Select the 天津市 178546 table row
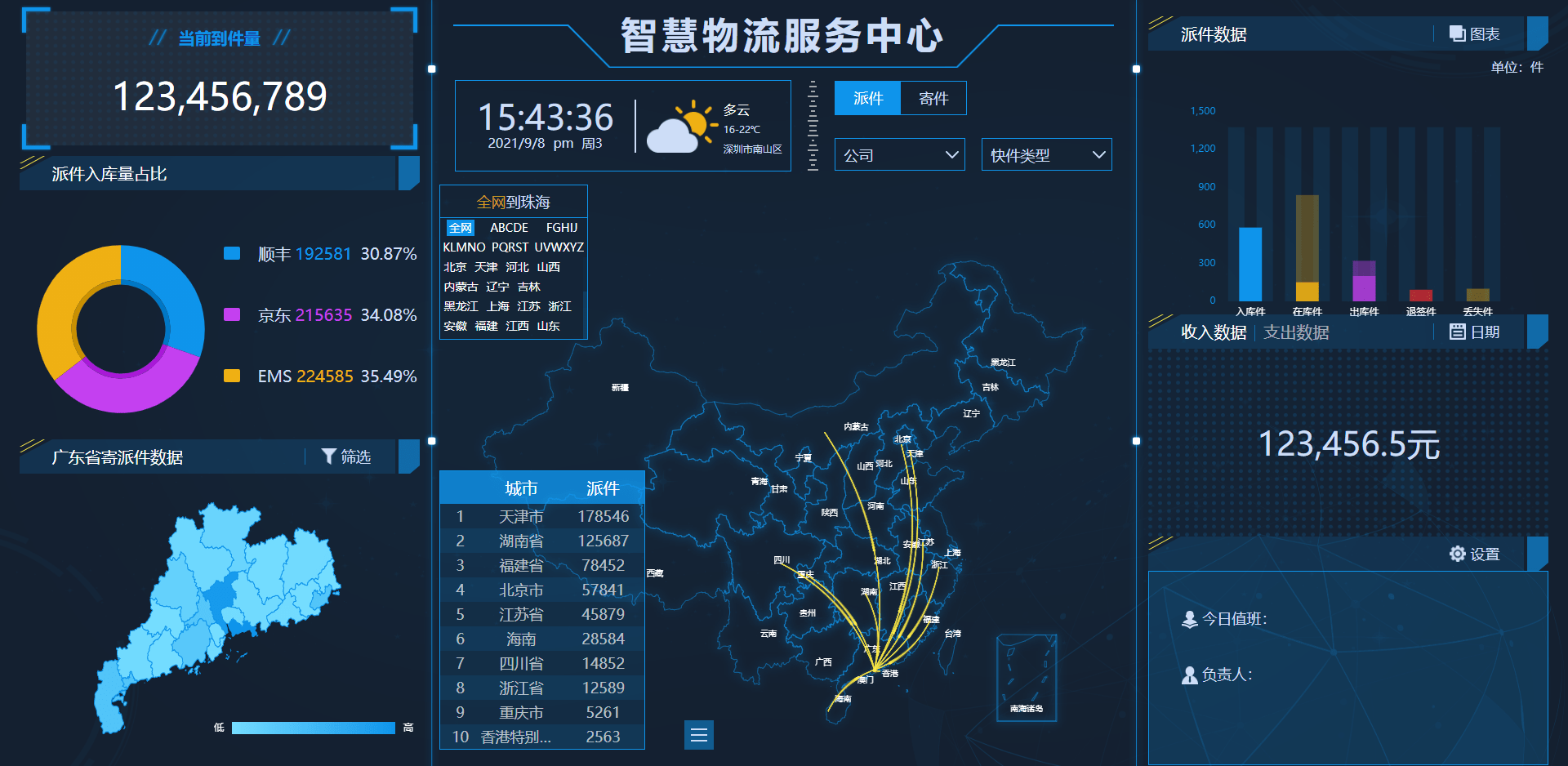 [x=542, y=517]
